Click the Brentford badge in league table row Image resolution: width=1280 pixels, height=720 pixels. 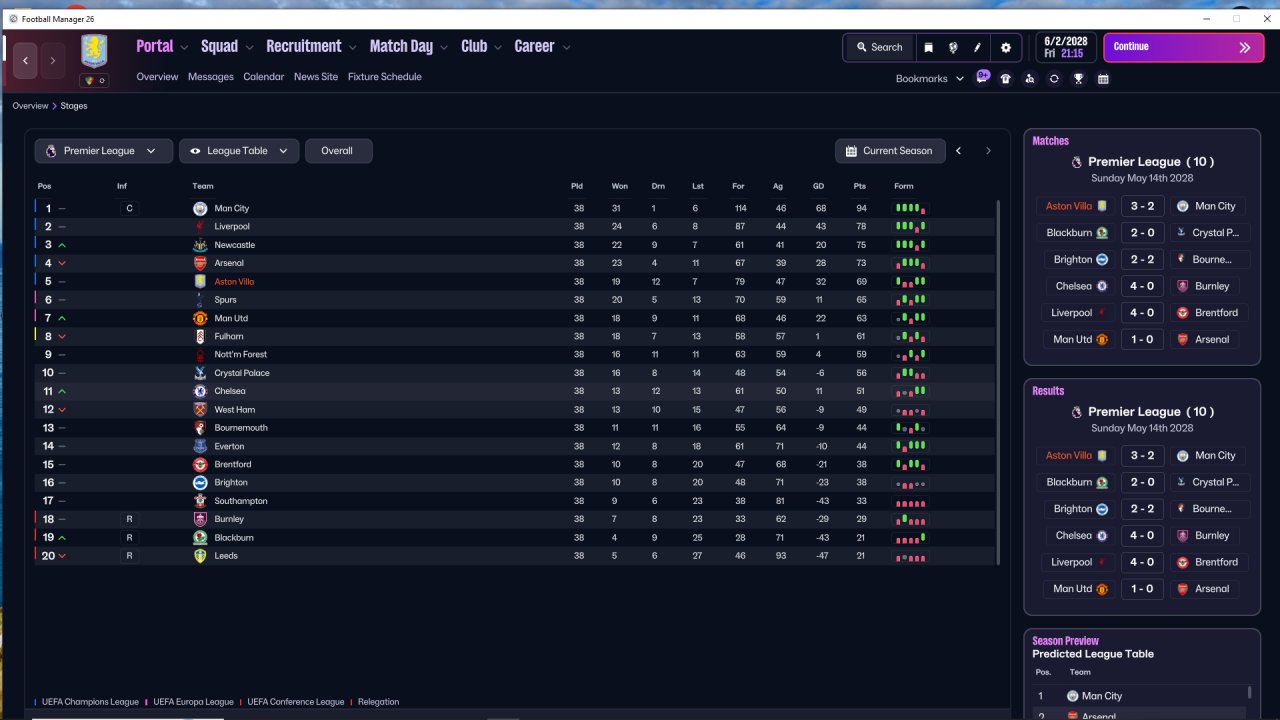[200, 464]
